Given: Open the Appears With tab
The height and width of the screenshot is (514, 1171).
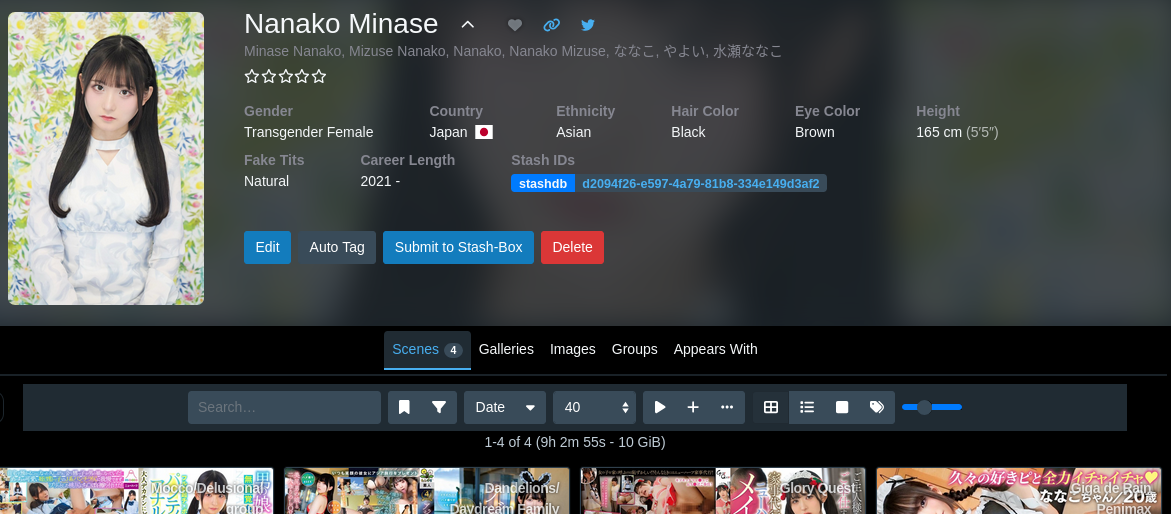Looking at the screenshot, I should pos(715,349).
